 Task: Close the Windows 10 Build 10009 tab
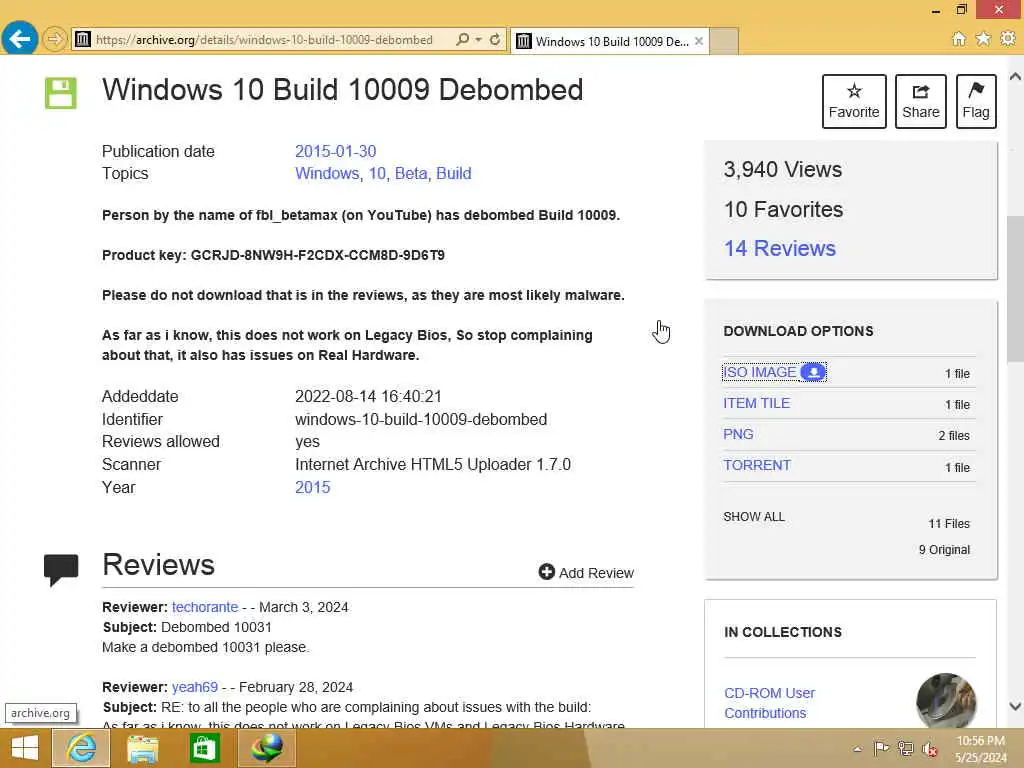click(699, 41)
